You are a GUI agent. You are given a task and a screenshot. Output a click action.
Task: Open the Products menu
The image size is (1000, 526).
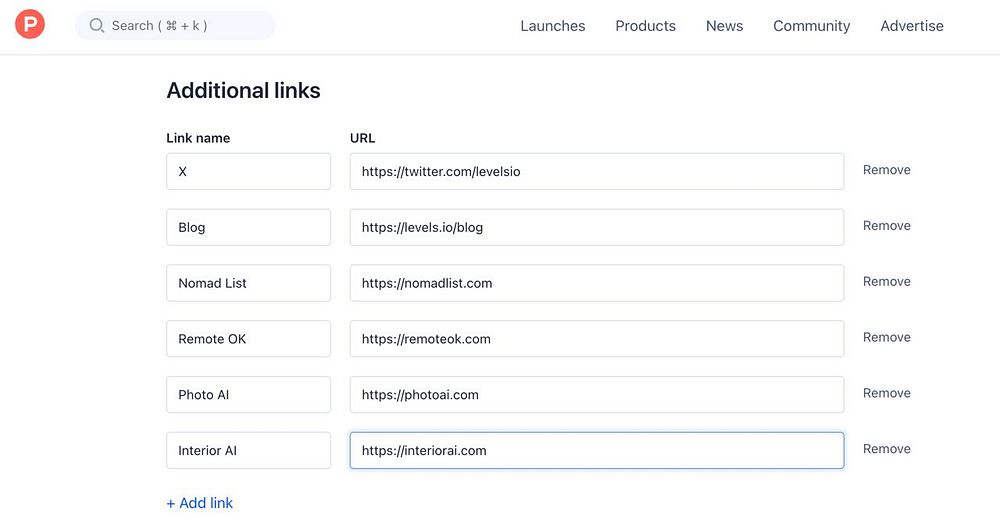[645, 26]
